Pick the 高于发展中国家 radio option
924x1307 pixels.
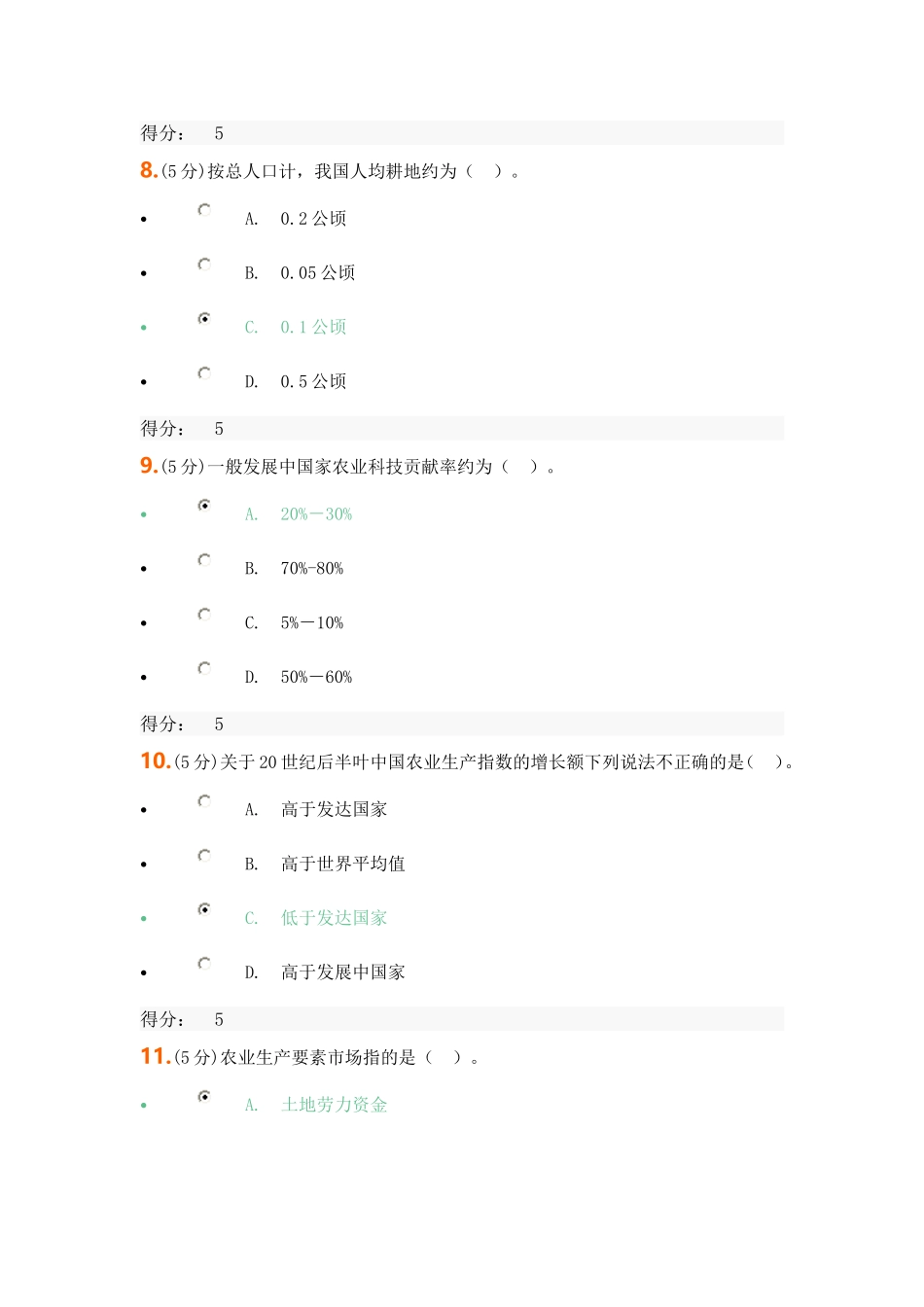(204, 965)
